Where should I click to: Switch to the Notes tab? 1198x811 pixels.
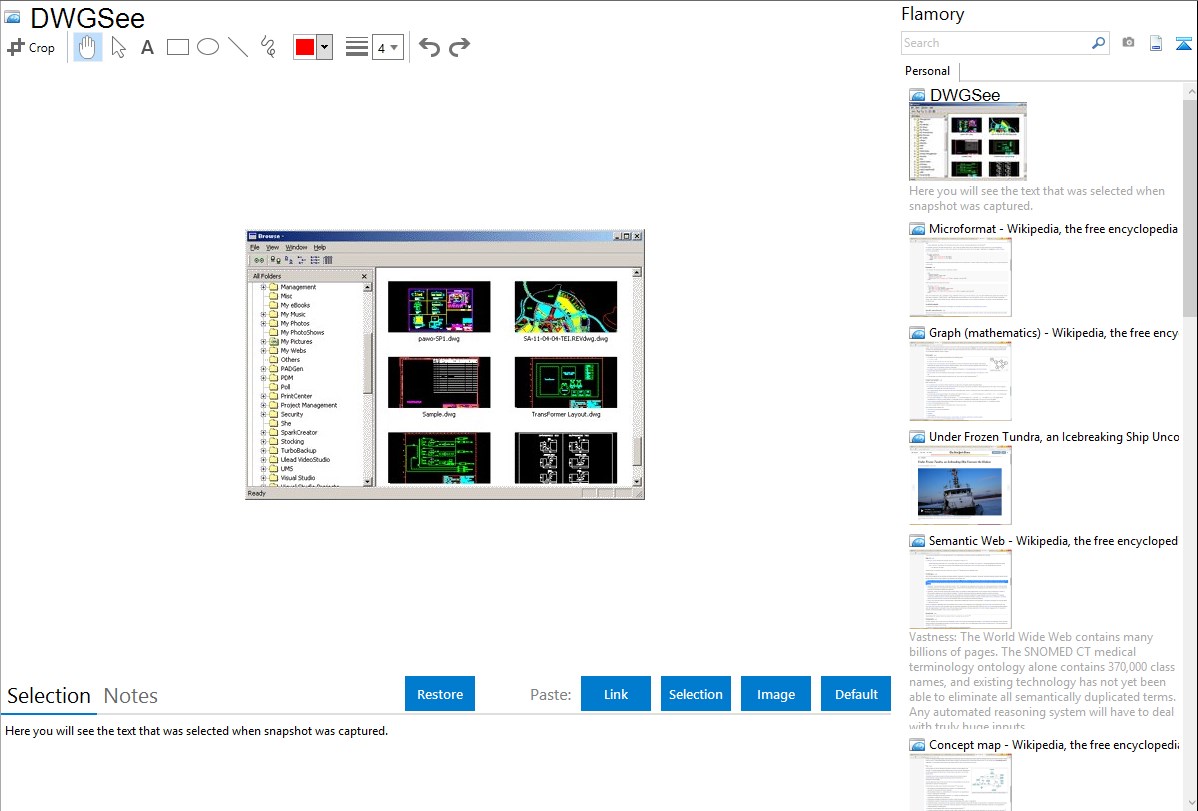pyautogui.click(x=131, y=696)
